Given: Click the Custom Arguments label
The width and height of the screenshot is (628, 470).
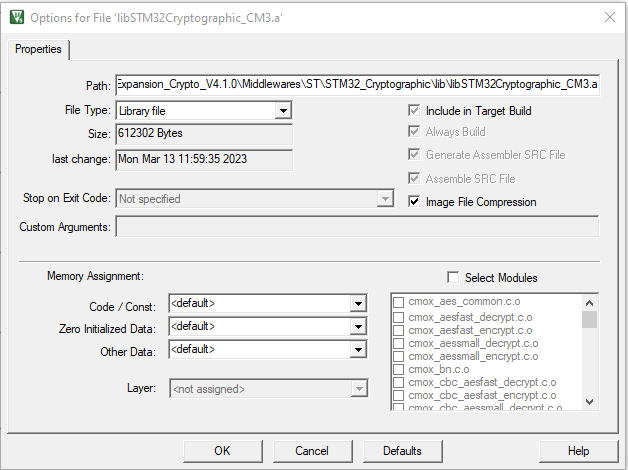Looking at the screenshot, I should pos(65,227).
